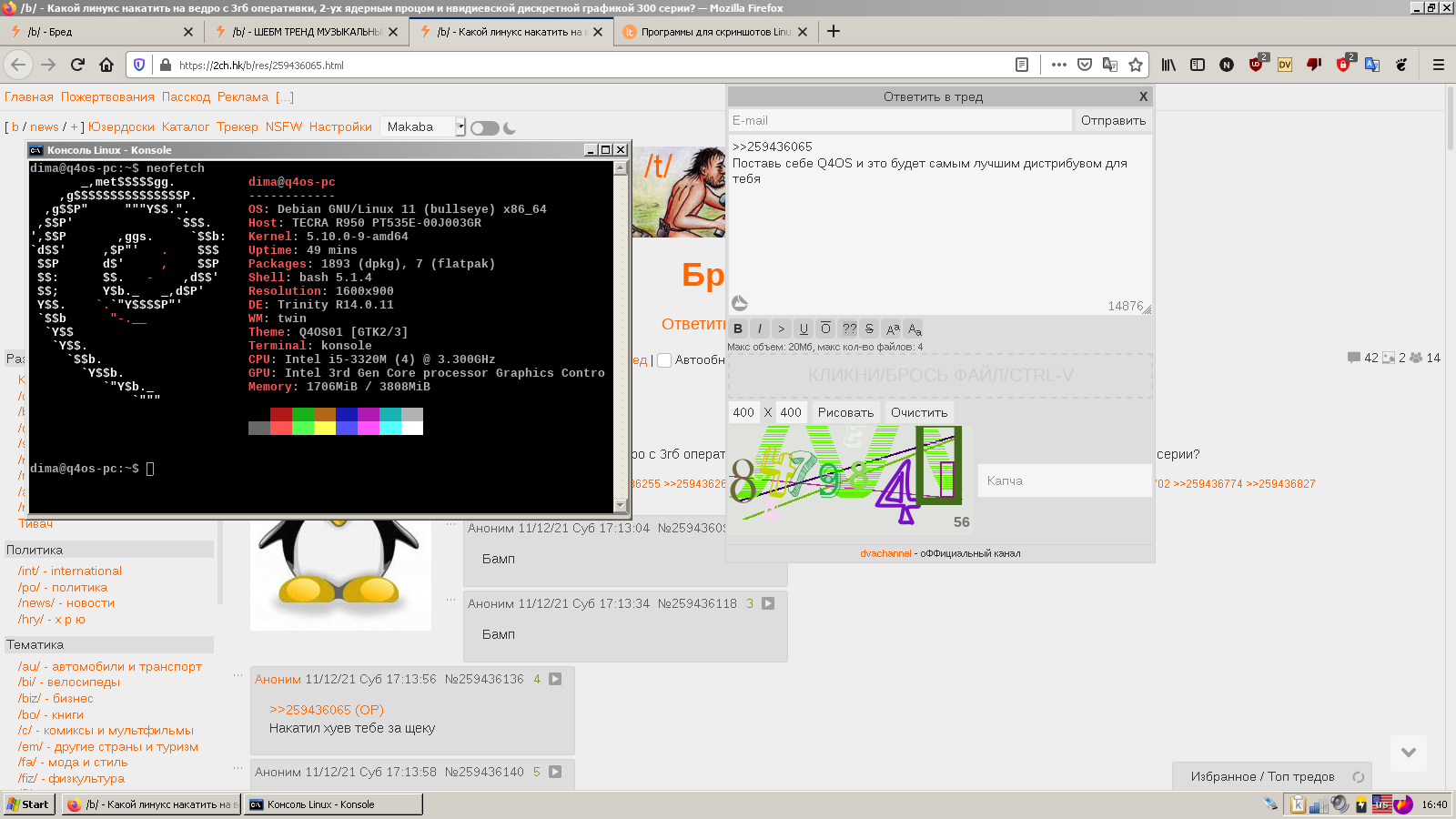Apply superscript formatting in reply form
The height and width of the screenshot is (819, 1456).
pyautogui.click(x=893, y=329)
